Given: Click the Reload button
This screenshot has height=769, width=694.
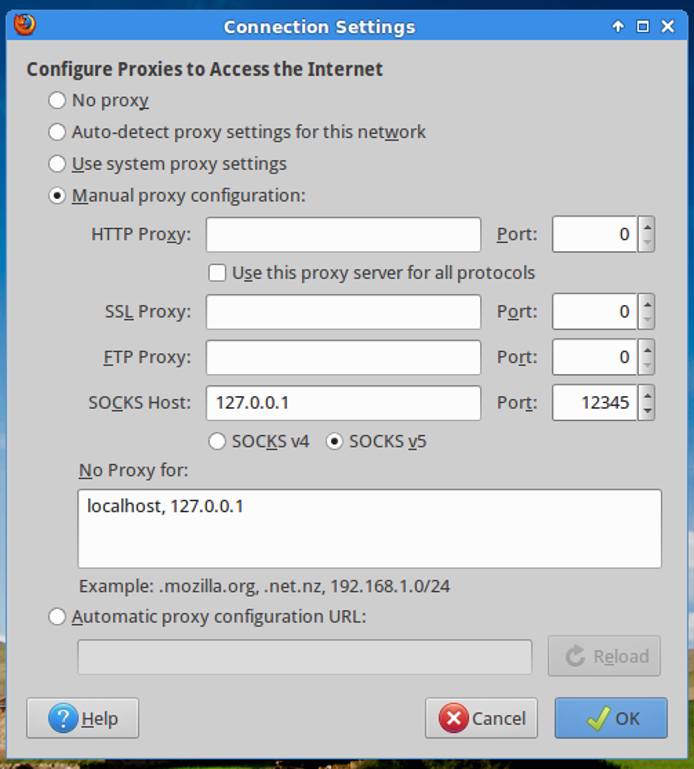Looking at the screenshot, I should (604, 656).
